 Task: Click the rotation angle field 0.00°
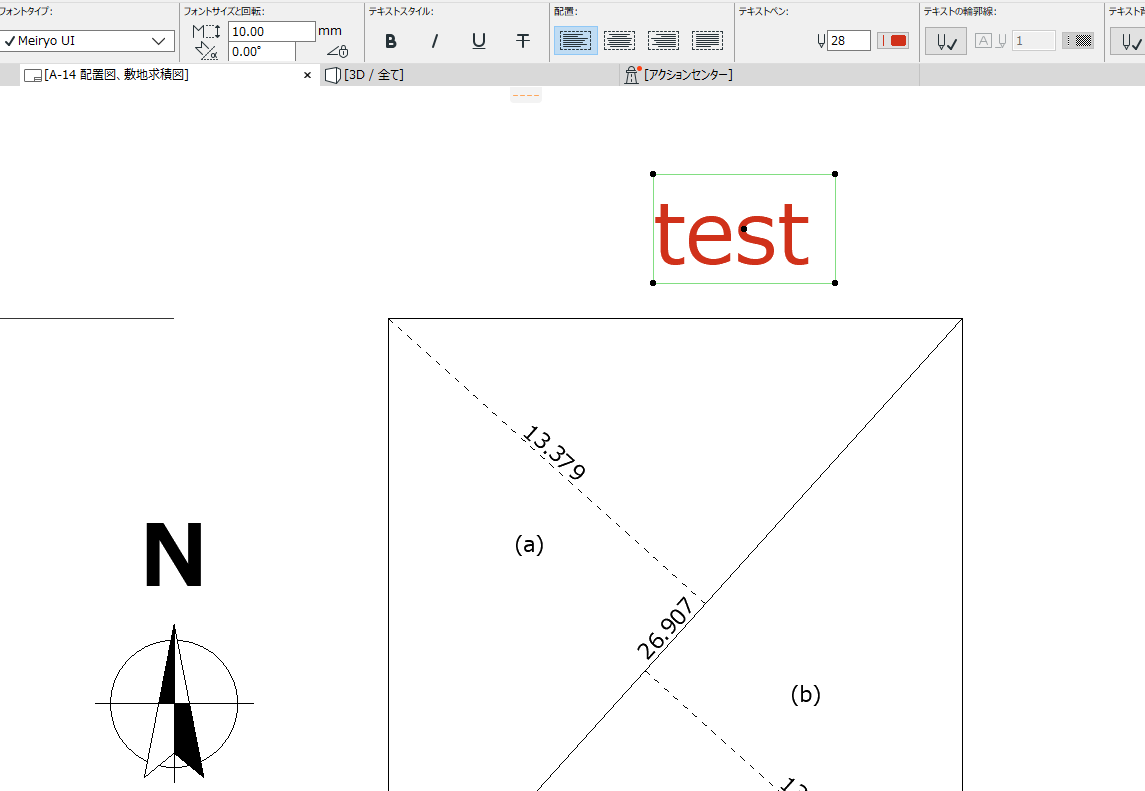(262, 51)
